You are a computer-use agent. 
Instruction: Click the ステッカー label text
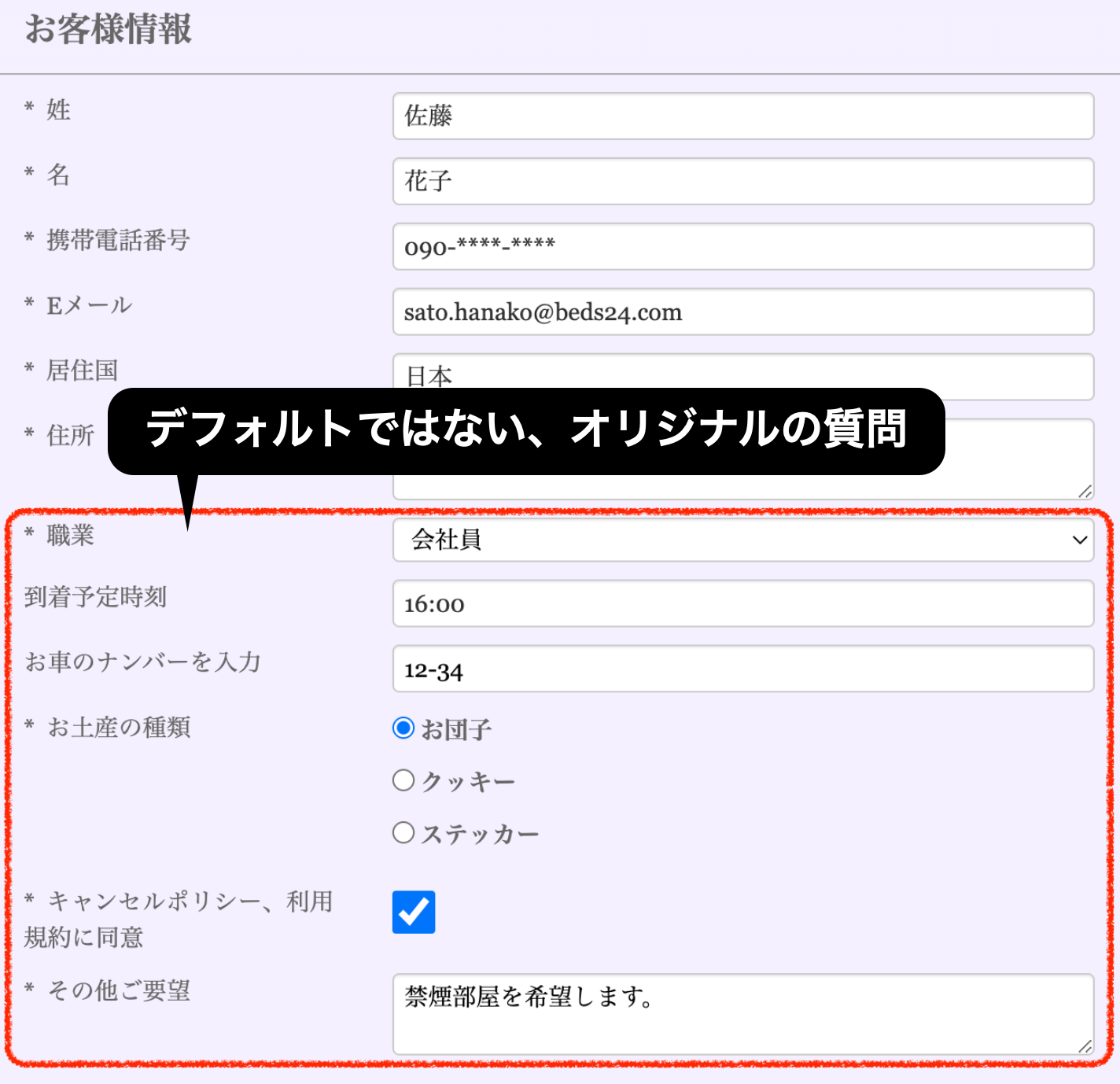click(480, 834)
